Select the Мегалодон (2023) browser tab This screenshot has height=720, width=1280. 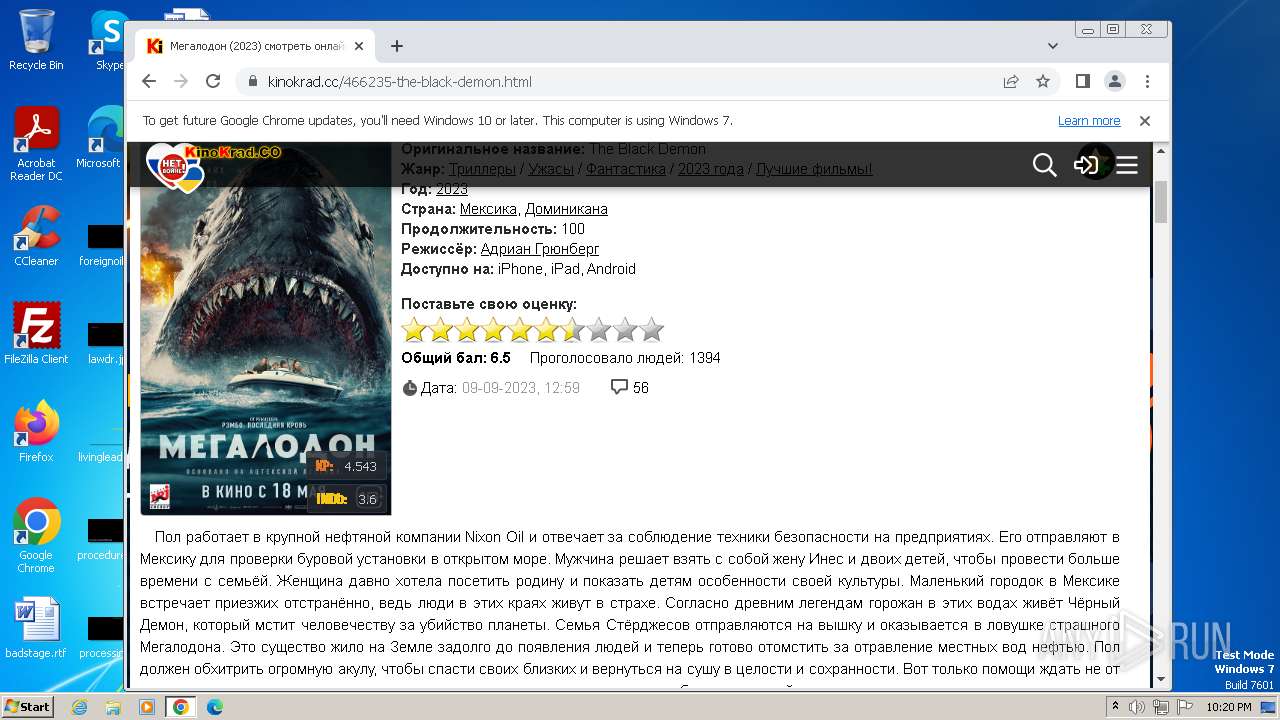click(x=255, y=46)
